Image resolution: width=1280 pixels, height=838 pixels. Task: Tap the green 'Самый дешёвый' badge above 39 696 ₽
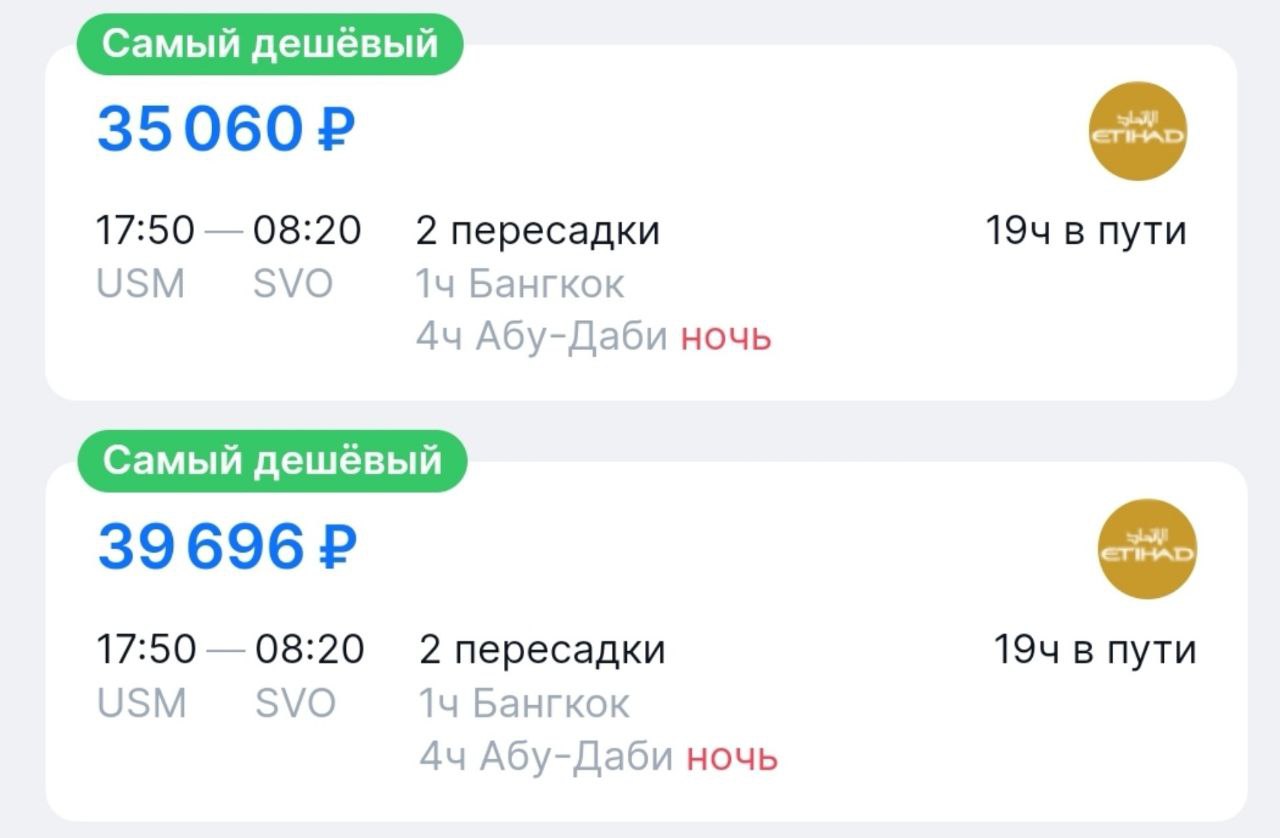[272, 461]
